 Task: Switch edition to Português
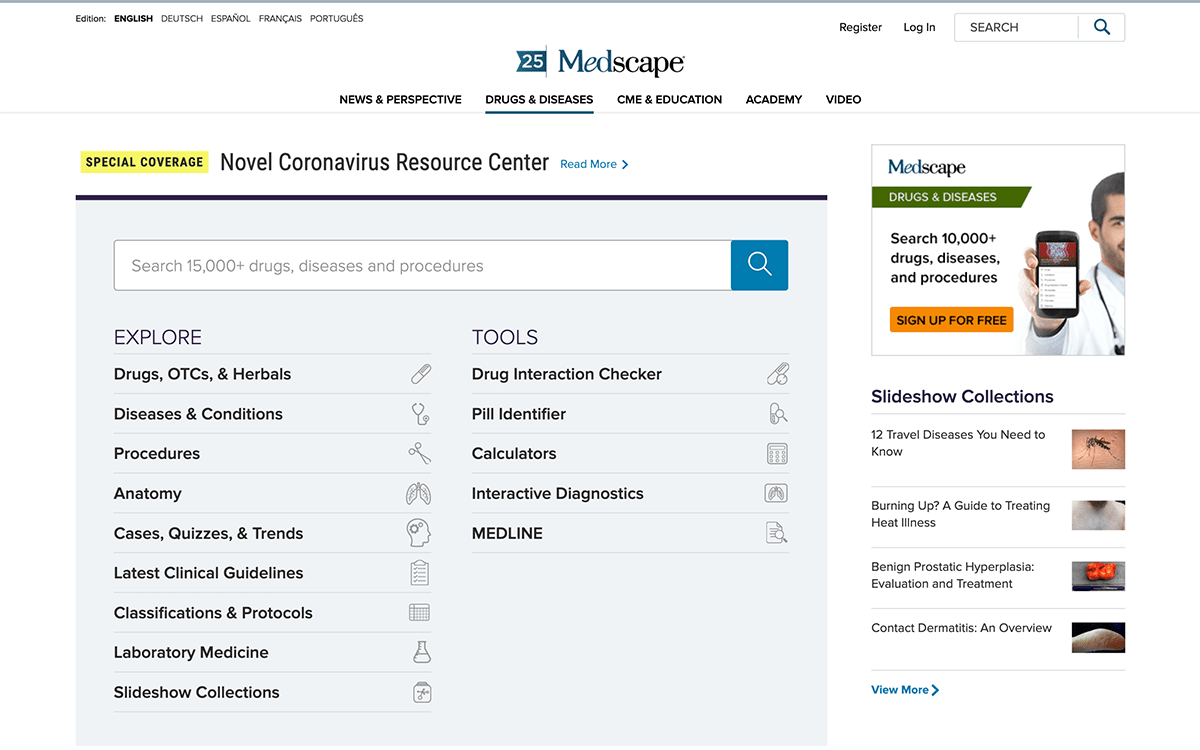tap(337, 18)
